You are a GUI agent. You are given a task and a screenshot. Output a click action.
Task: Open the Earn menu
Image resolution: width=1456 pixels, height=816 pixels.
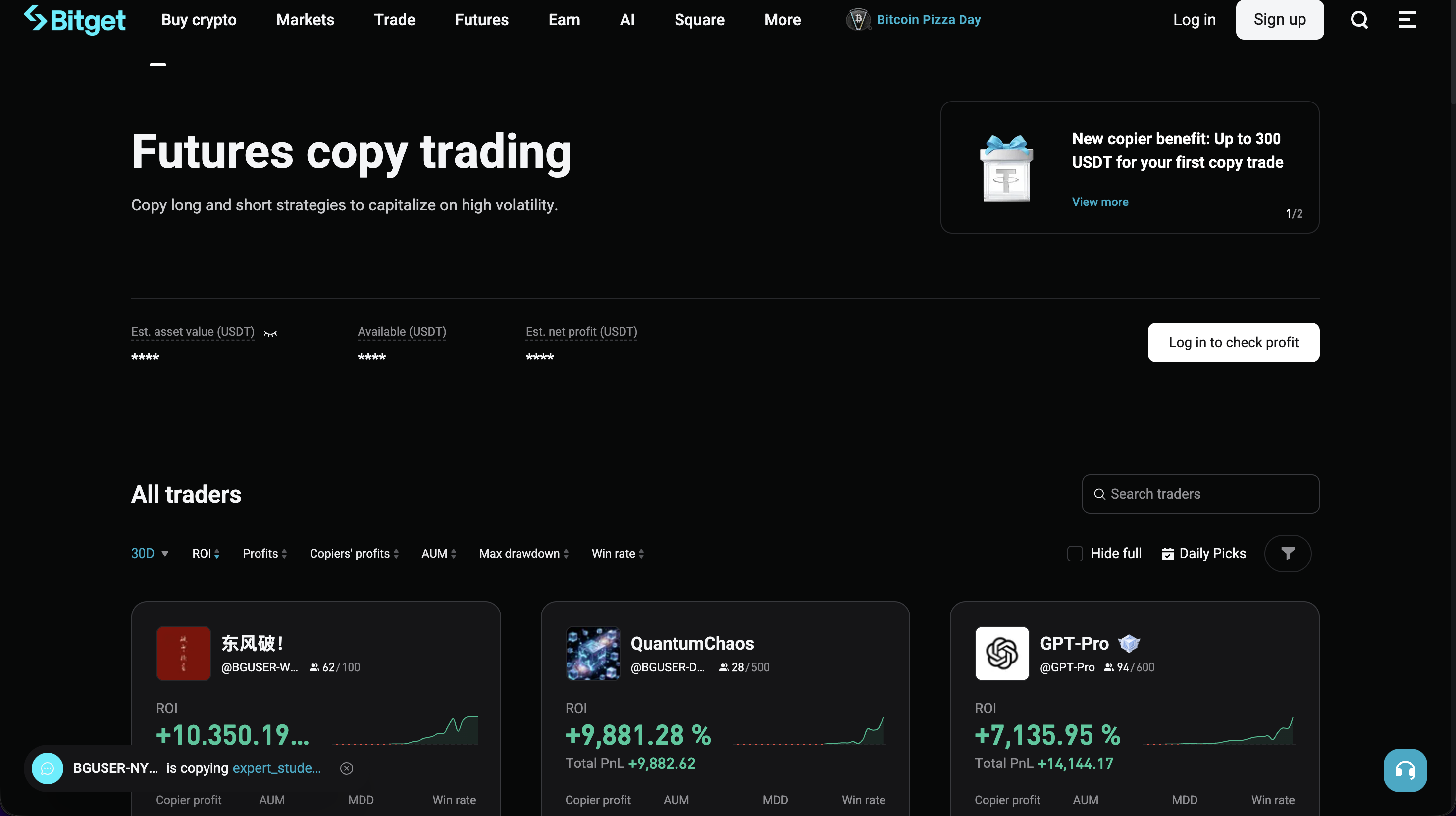(564, 20)
